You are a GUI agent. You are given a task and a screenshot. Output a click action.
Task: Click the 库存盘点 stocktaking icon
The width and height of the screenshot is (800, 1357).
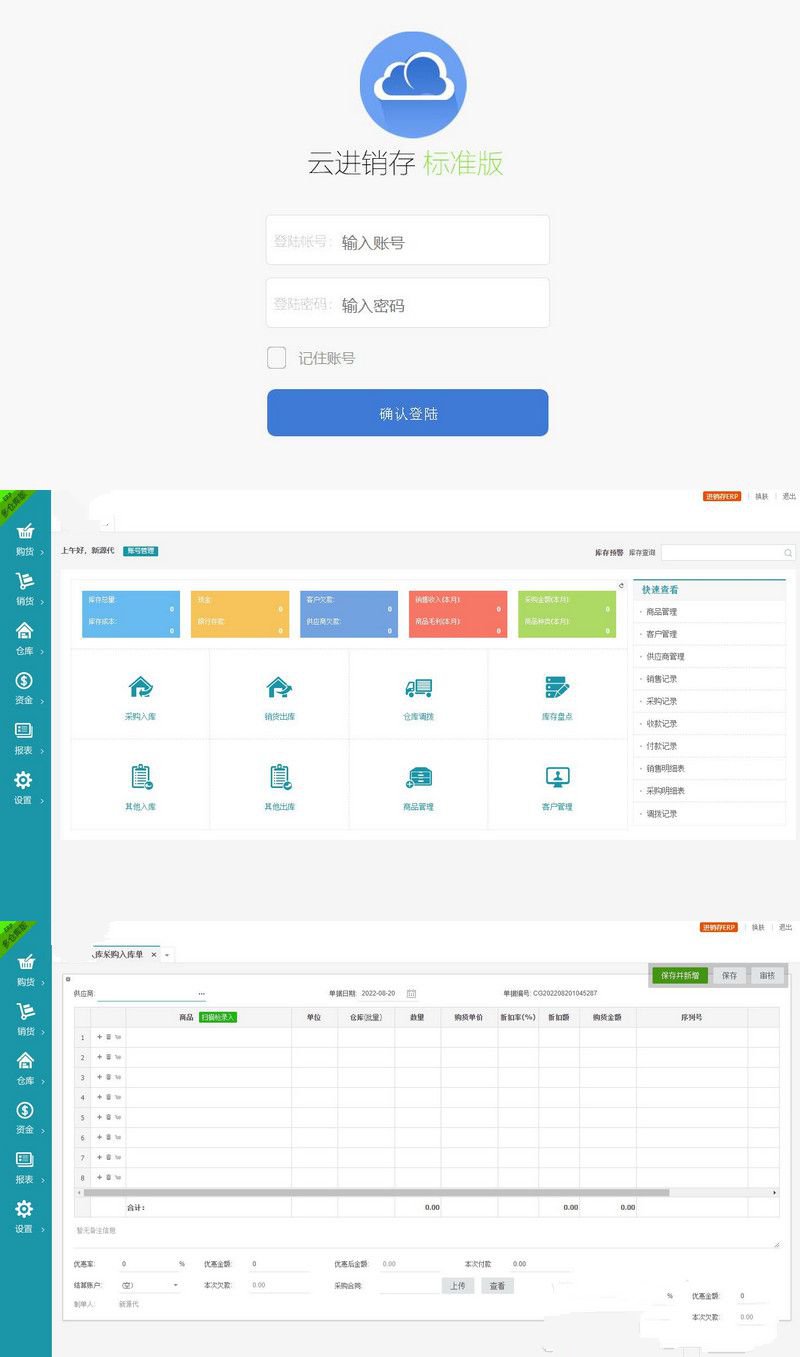(x=557, y=697)
